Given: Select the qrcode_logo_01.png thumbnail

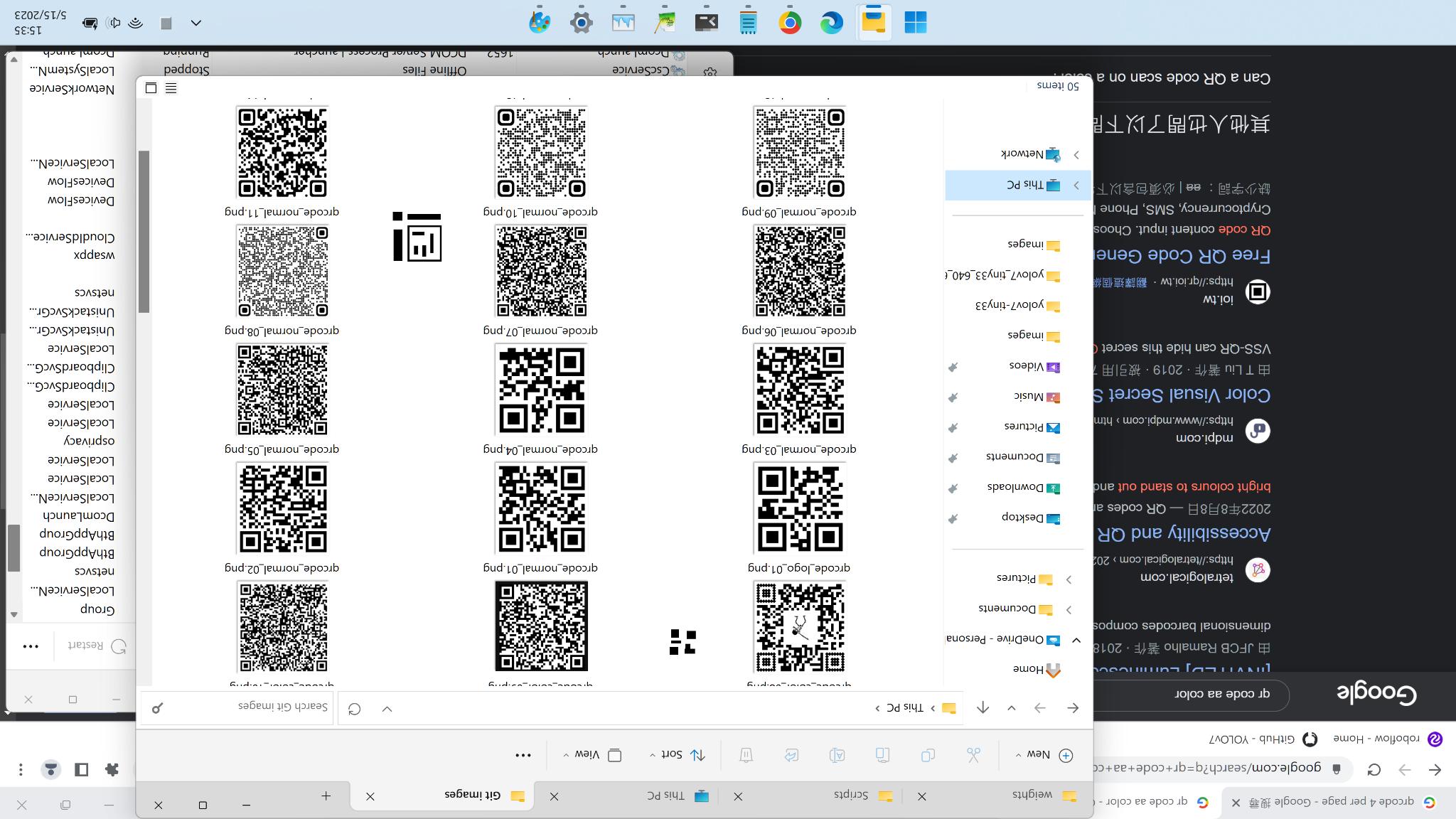Looking at the screenshot, I should click(799, 508).
